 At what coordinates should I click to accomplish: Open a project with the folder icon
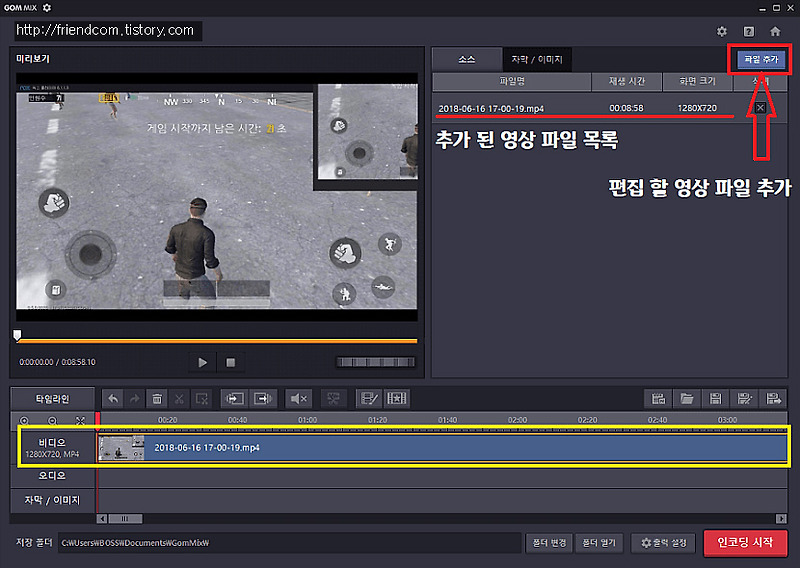click(x=687, y=399)
